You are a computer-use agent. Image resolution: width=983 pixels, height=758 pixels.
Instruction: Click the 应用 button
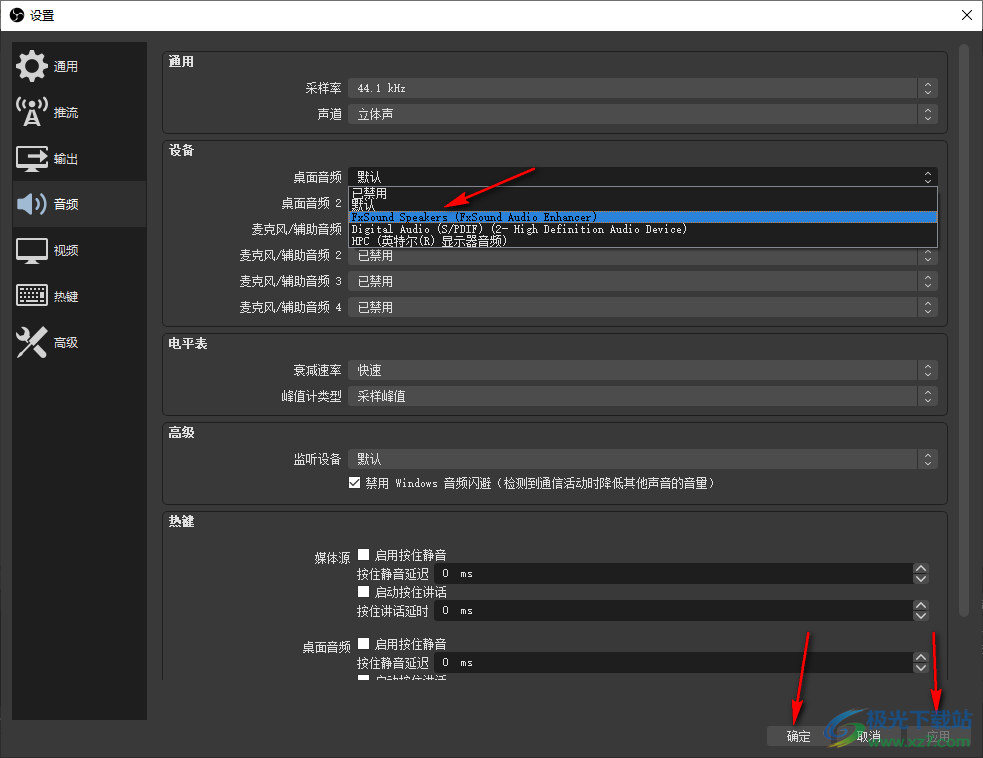point(938,736)
